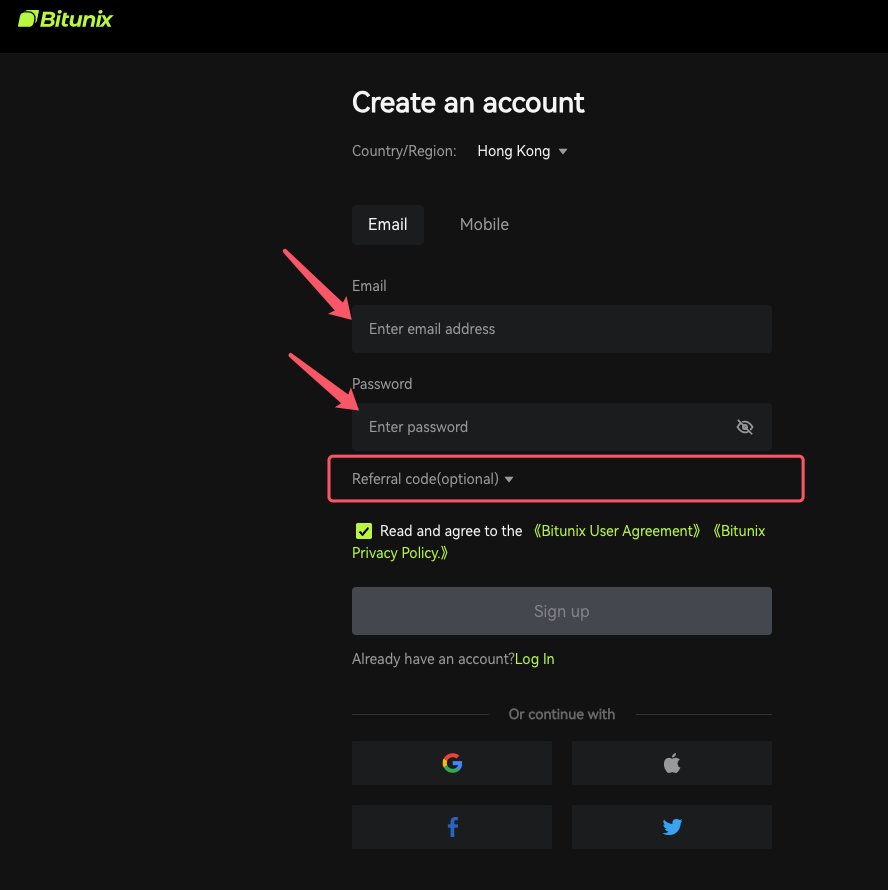
Task: Switch to the Email tab
Action: [388, 225]
